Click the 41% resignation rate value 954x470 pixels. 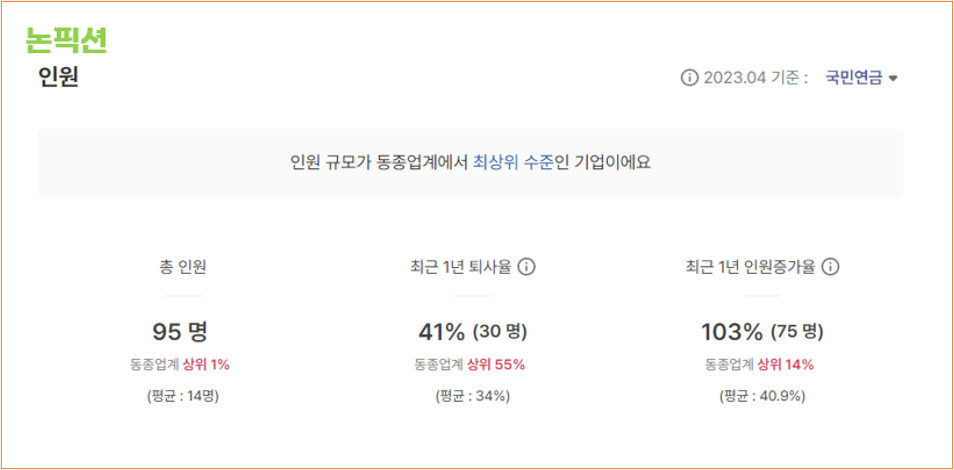coord(441,332)
